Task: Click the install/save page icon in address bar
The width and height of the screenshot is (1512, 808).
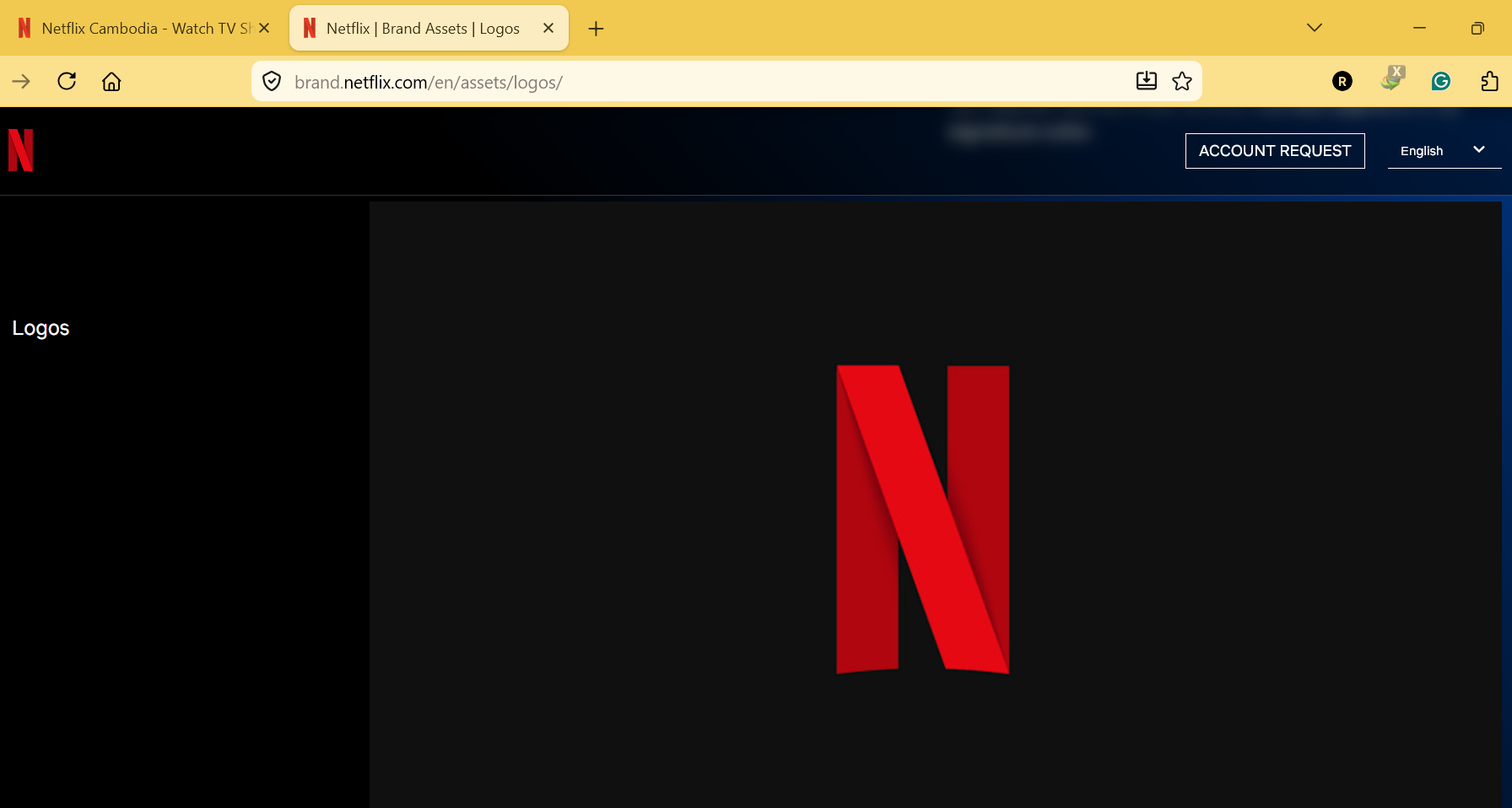Action: tap(1147, 81)
